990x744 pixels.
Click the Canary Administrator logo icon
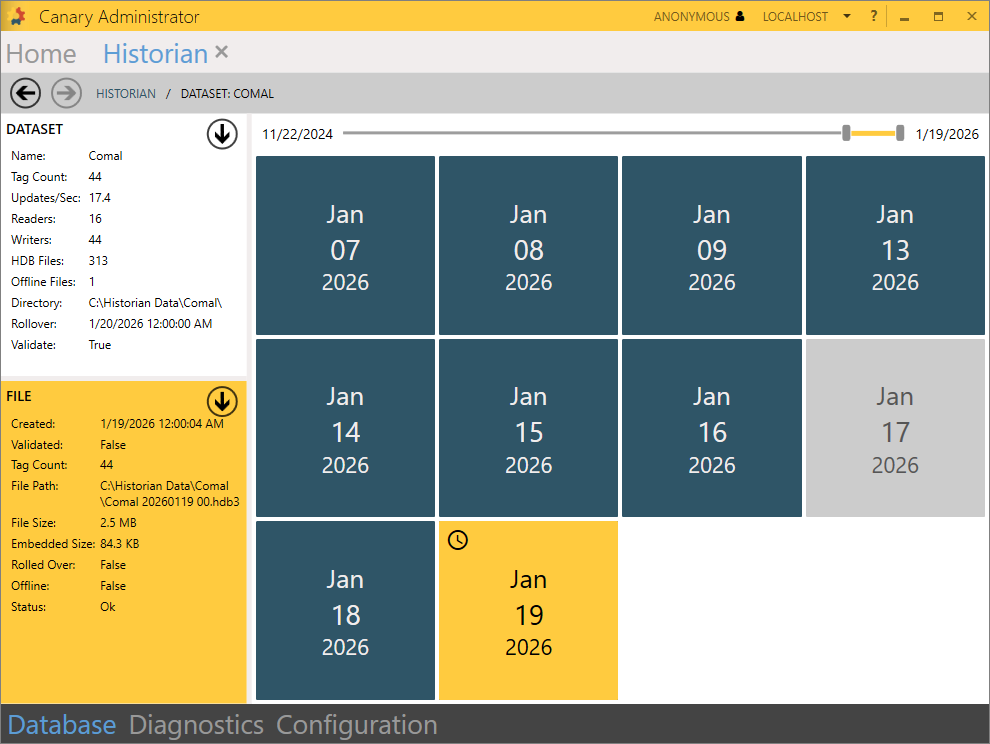(17, 17)
